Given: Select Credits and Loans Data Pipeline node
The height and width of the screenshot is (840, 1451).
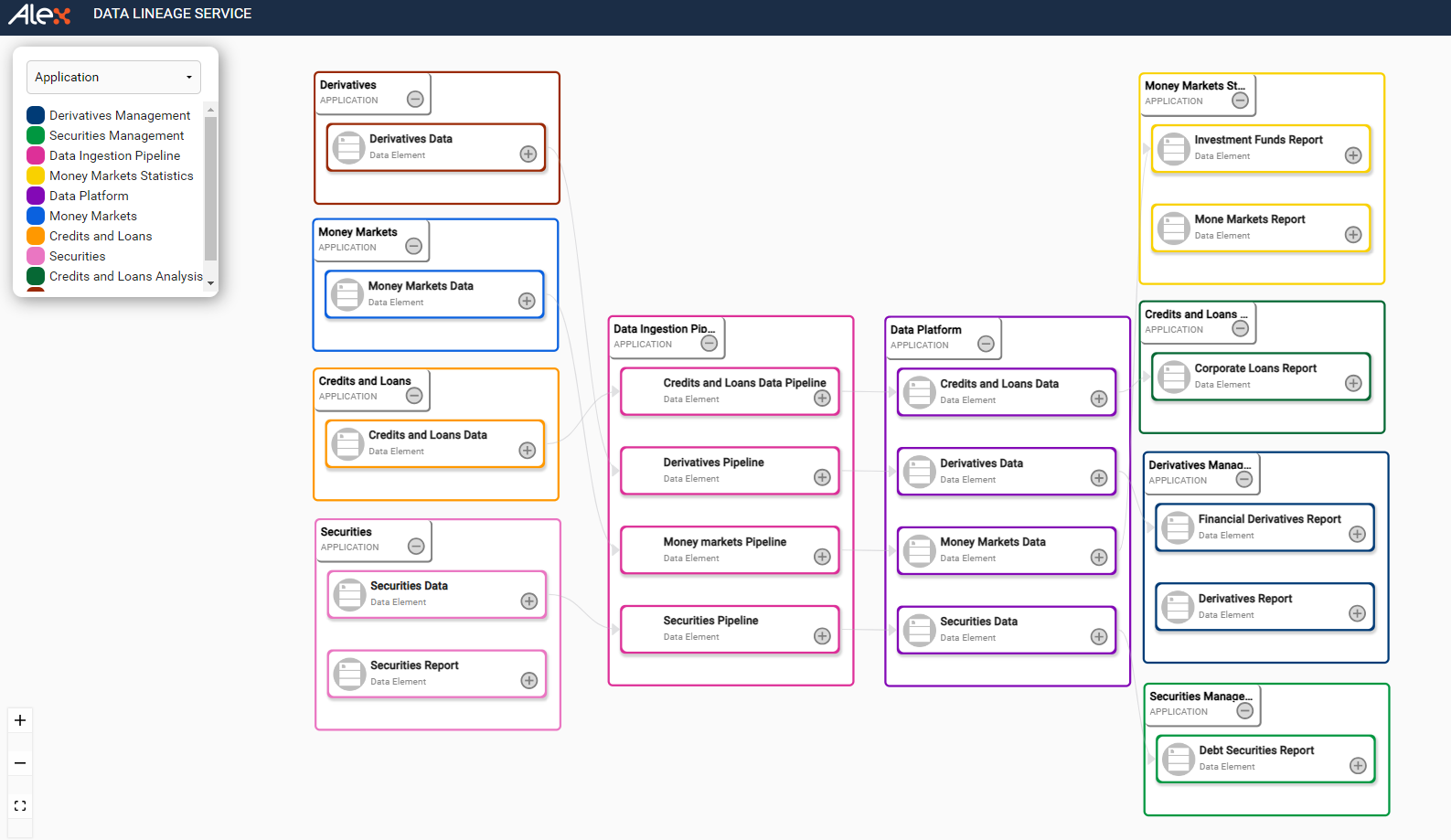Looking at the screenshot, I should (731, 391).
